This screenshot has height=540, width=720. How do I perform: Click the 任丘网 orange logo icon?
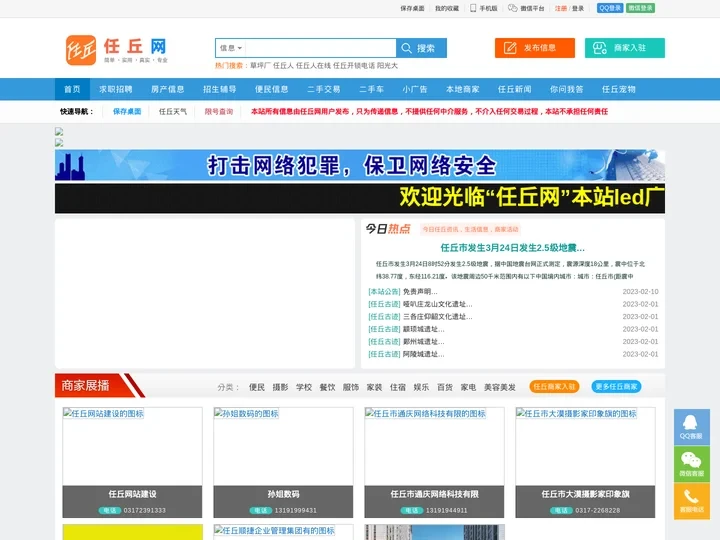[81, 50]
